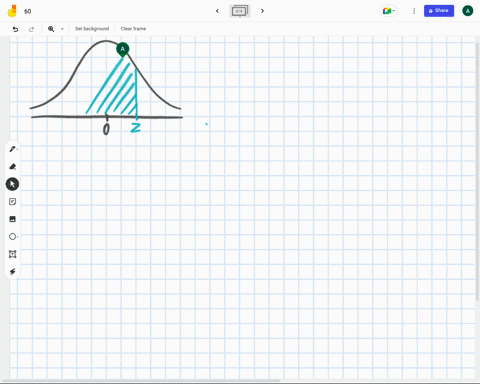Open the Jamboard home logo
This screenshot has height=384, width=480.
(12, 11)
